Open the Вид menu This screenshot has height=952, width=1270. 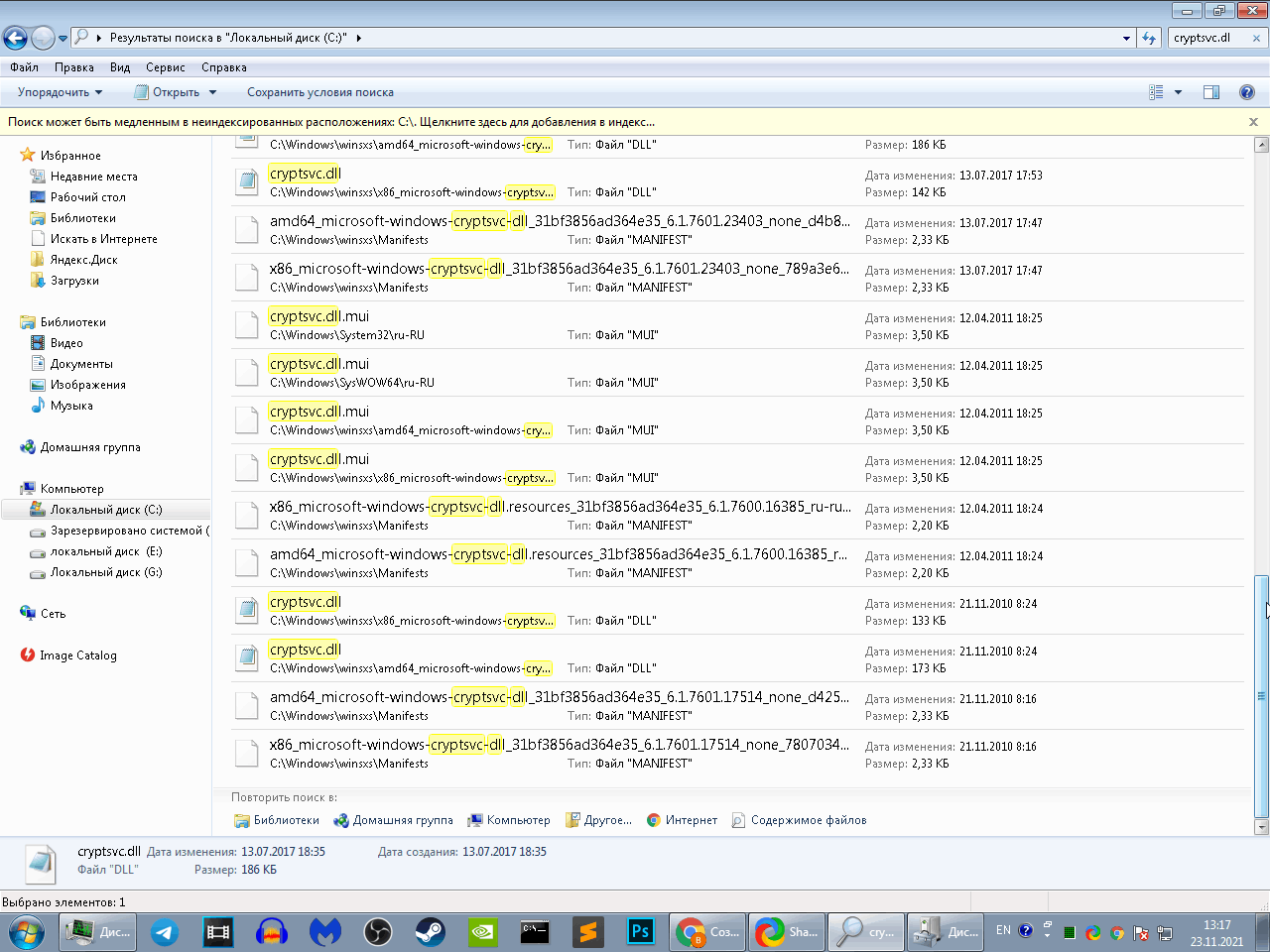120,67
